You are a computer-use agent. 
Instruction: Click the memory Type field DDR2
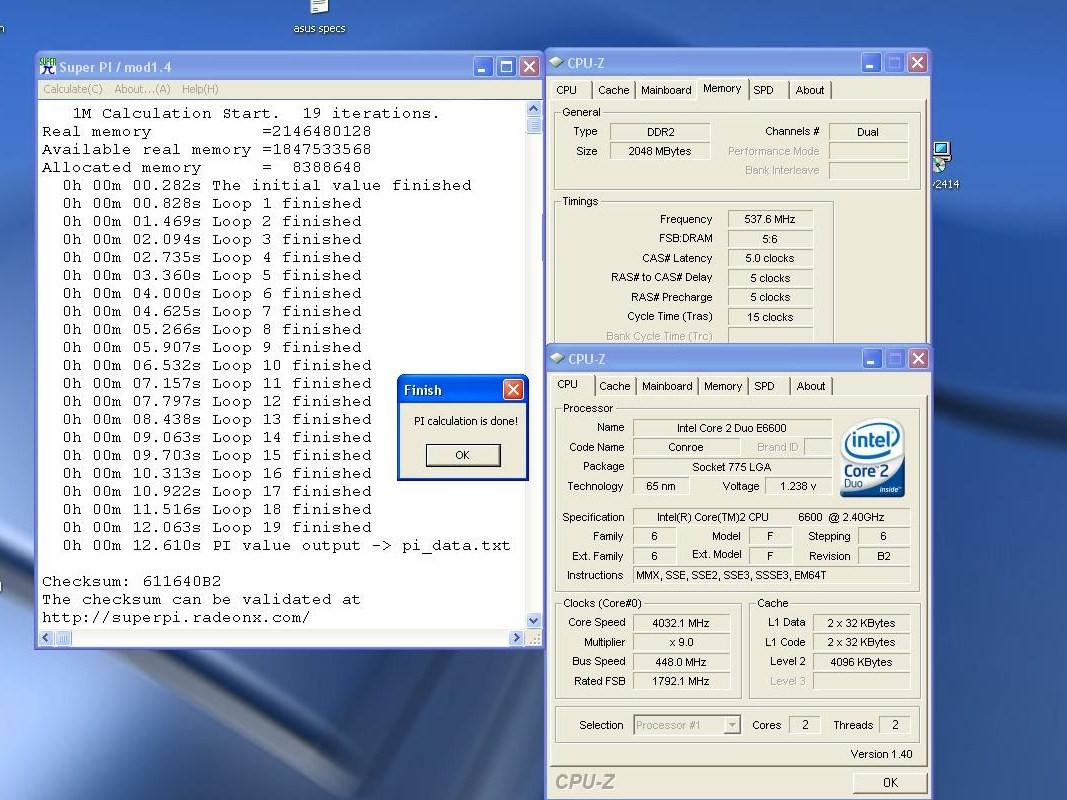click(x=660, y=132)
